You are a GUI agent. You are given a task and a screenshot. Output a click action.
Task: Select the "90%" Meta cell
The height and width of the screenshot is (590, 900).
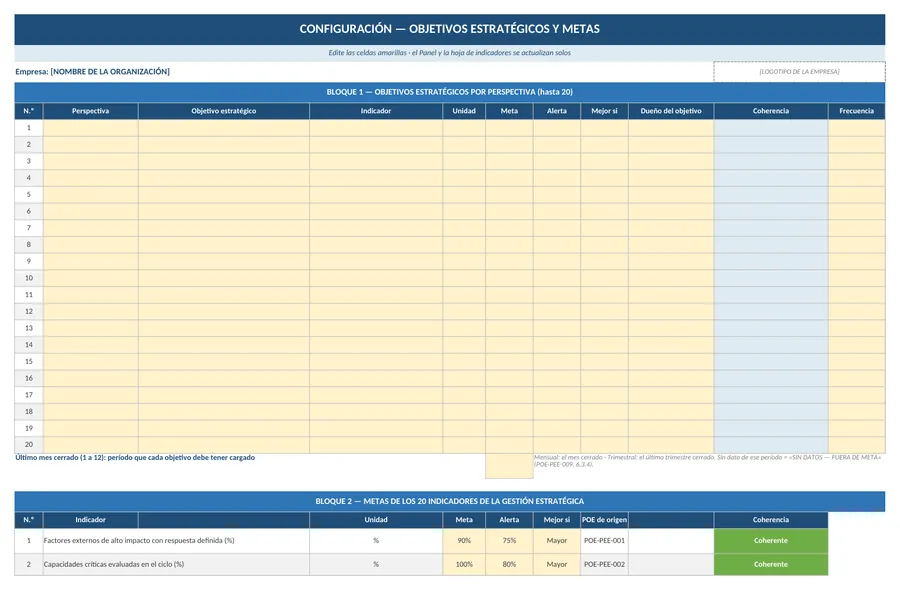click(464, 541)
